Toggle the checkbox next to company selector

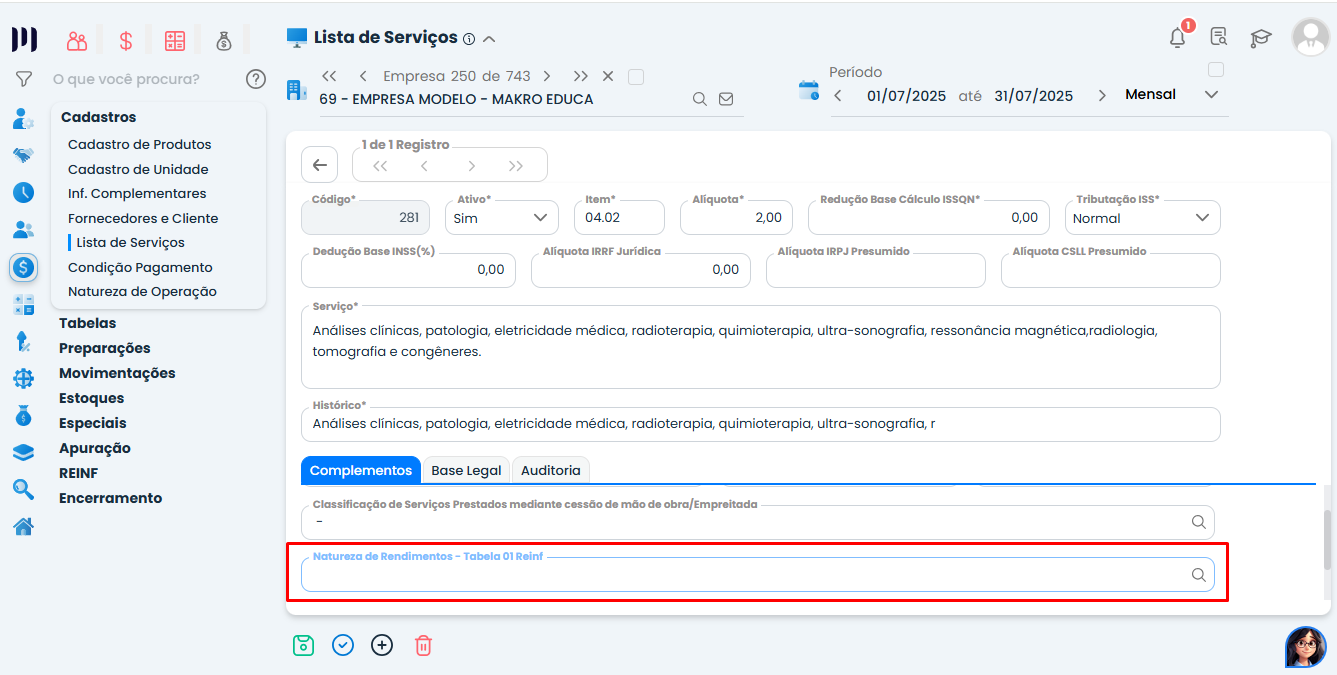(x=636, y=76)
